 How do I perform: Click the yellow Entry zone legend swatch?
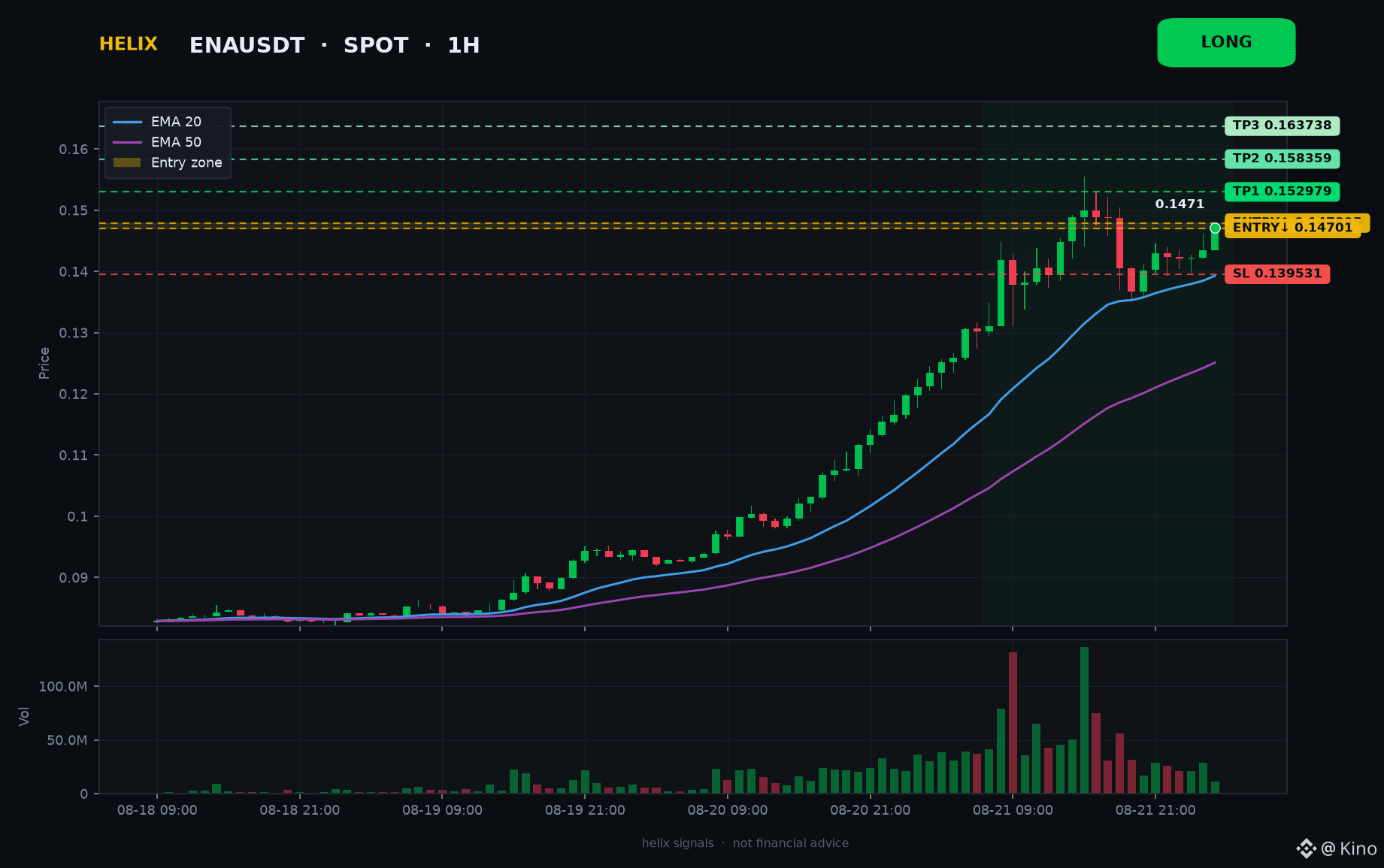coord(127,162)
